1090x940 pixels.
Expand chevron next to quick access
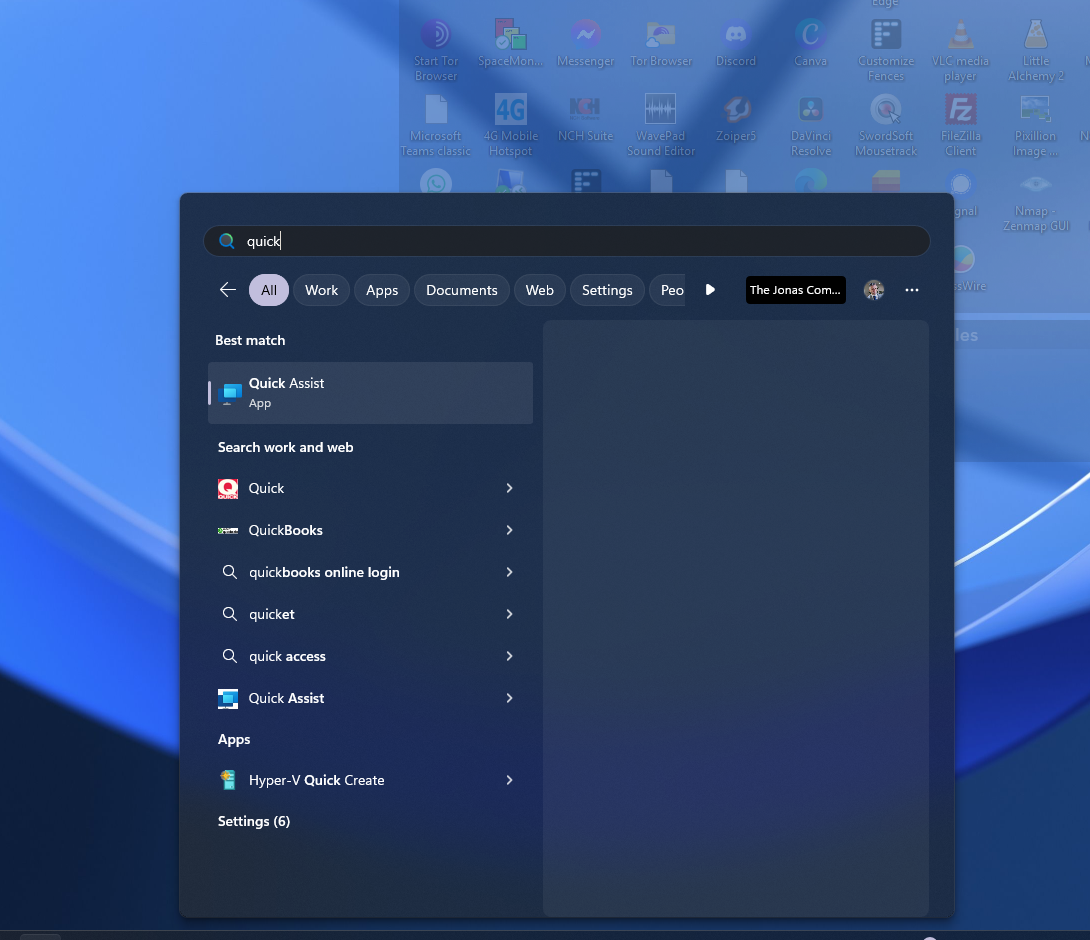(x=509, y=656)
